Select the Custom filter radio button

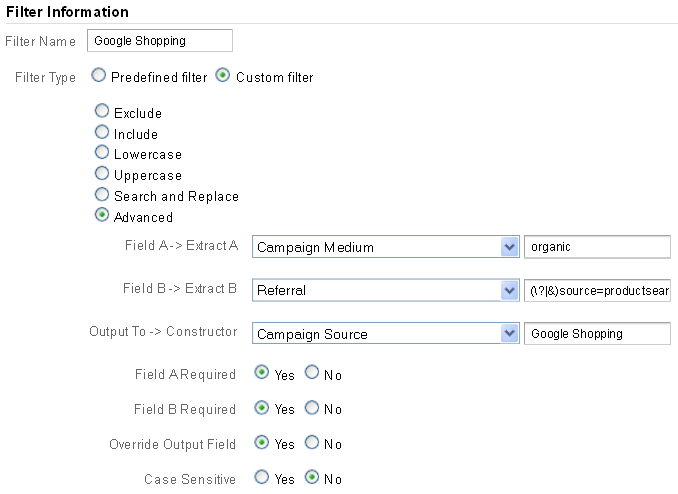(x=223, y=76)
